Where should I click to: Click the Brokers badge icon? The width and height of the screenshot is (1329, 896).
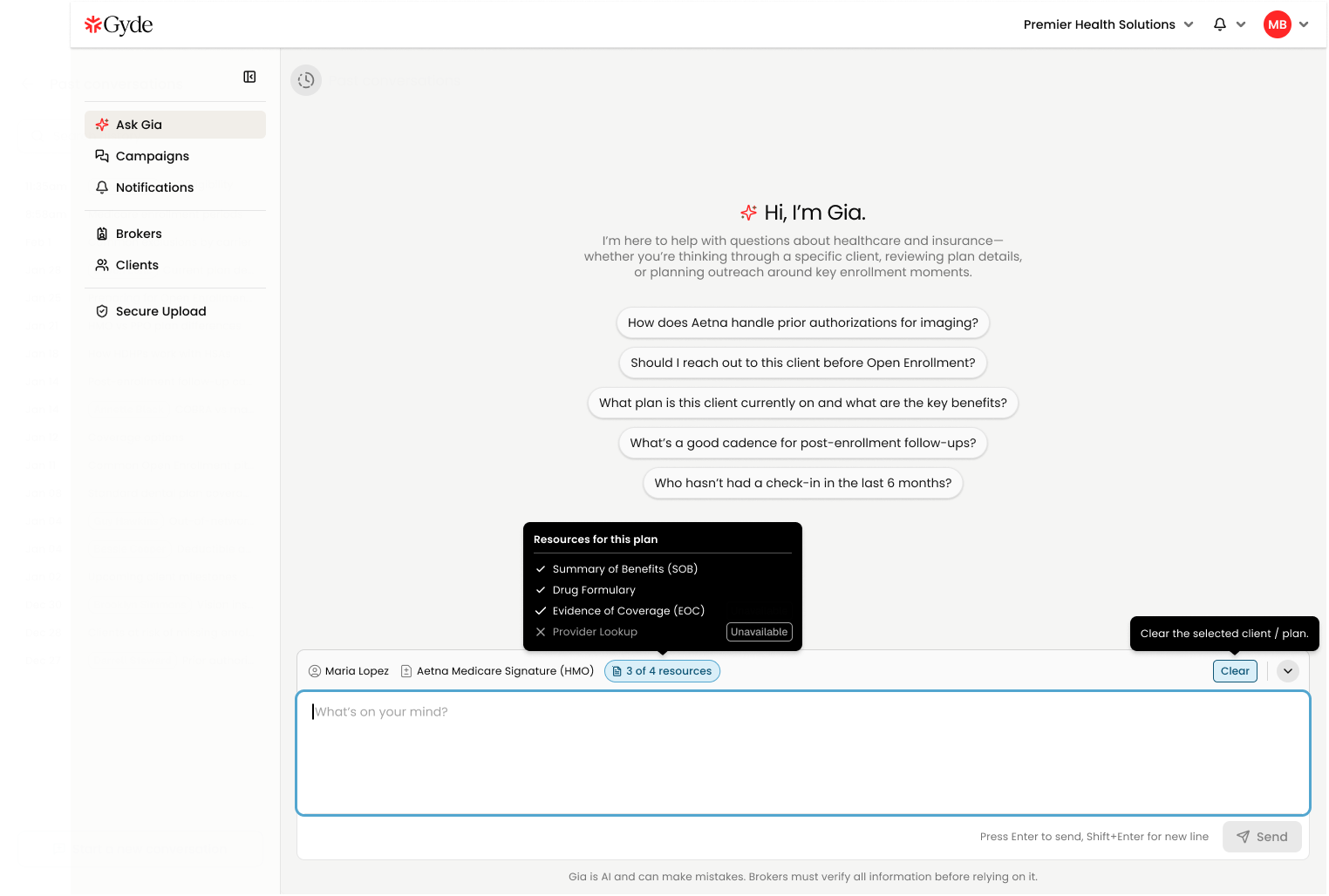102,234
